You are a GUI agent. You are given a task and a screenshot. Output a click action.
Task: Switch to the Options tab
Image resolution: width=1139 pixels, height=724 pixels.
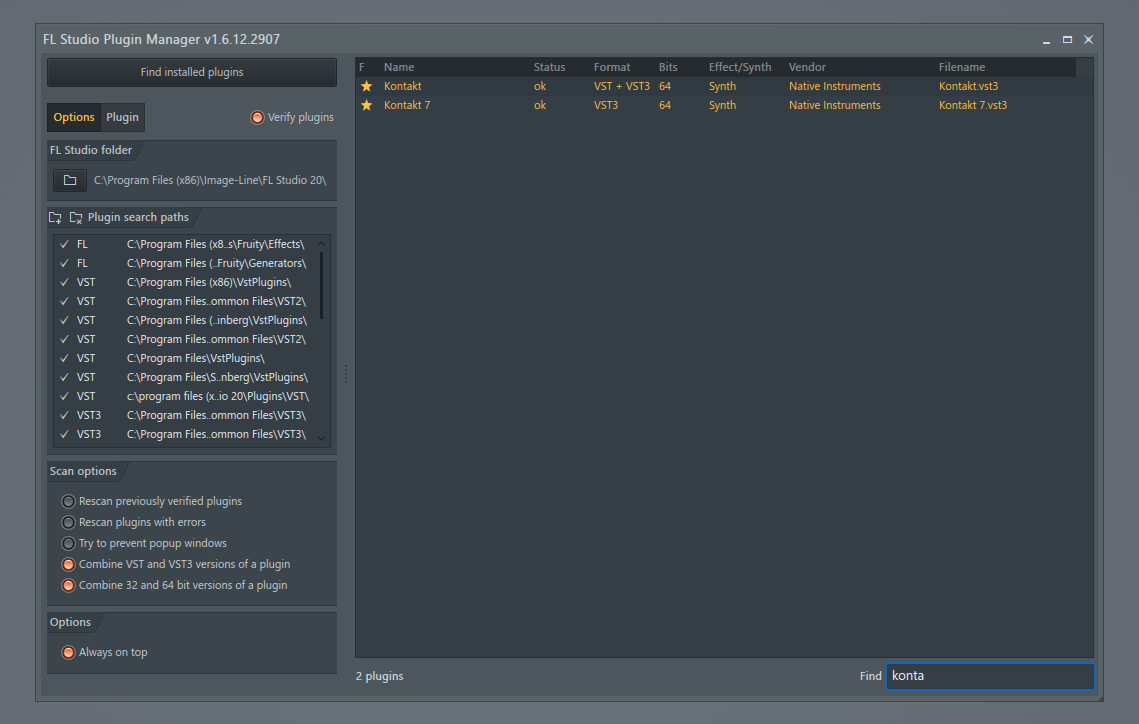click(73, 117)
